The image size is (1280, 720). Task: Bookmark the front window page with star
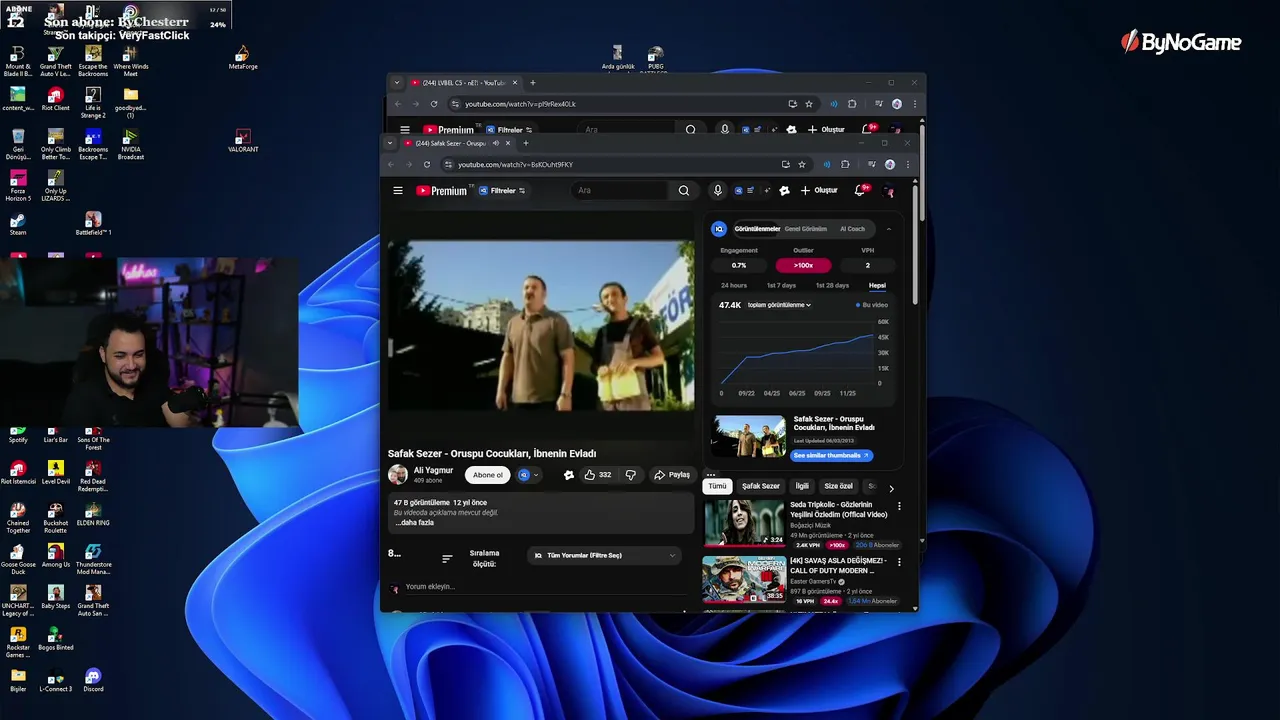tap(802, 164)
